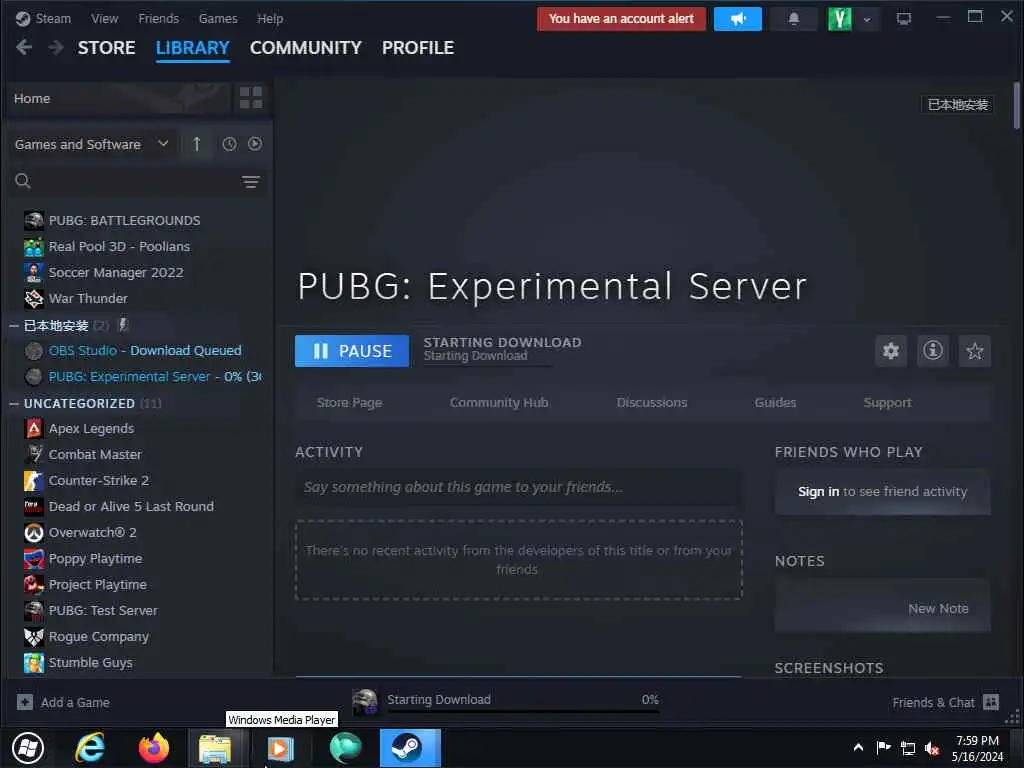Image resolution: width=1024 pixels, height=768 pixels.
Task: Sort library with the up arrow icon
Action: tap(197, 144)
